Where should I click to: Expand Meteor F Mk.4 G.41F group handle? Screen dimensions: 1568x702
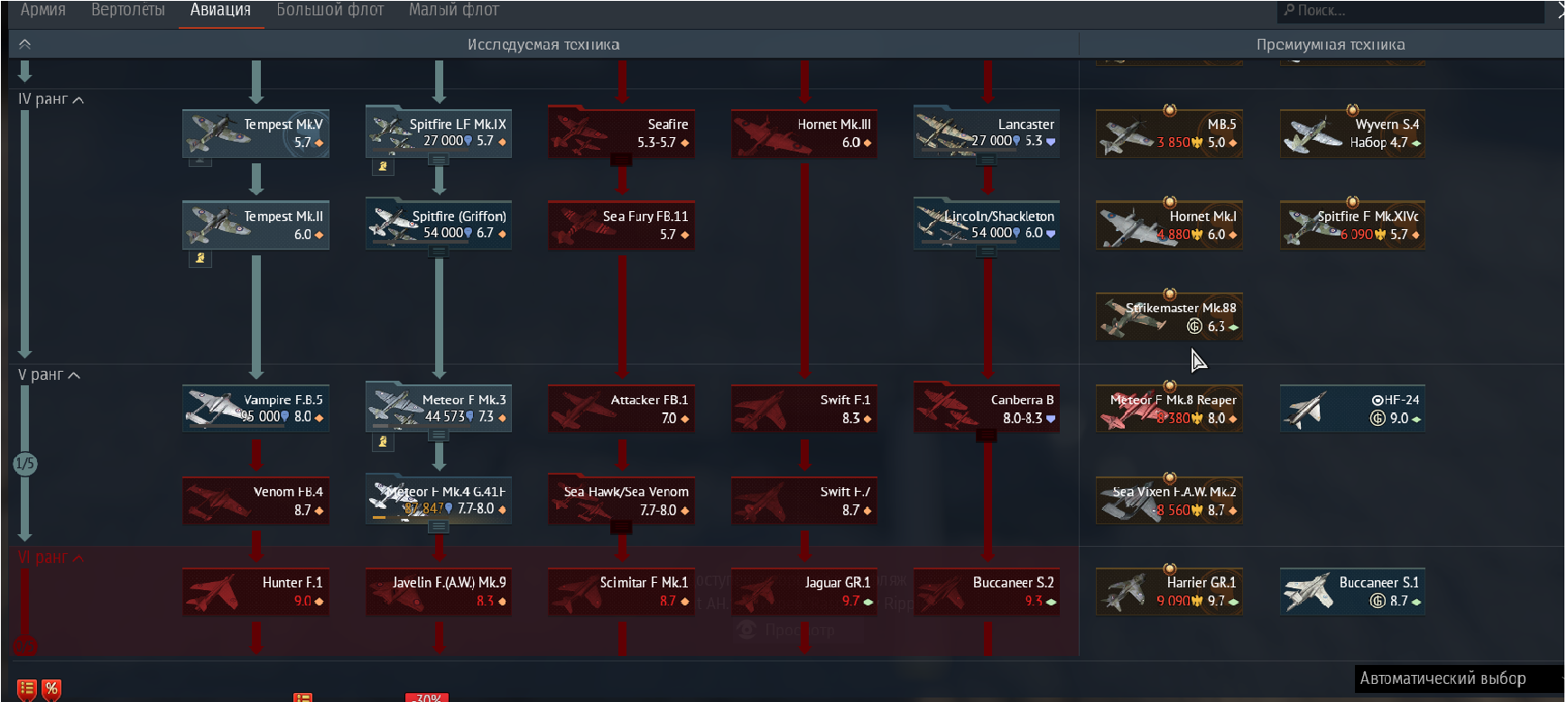click(x=439, y=527)
